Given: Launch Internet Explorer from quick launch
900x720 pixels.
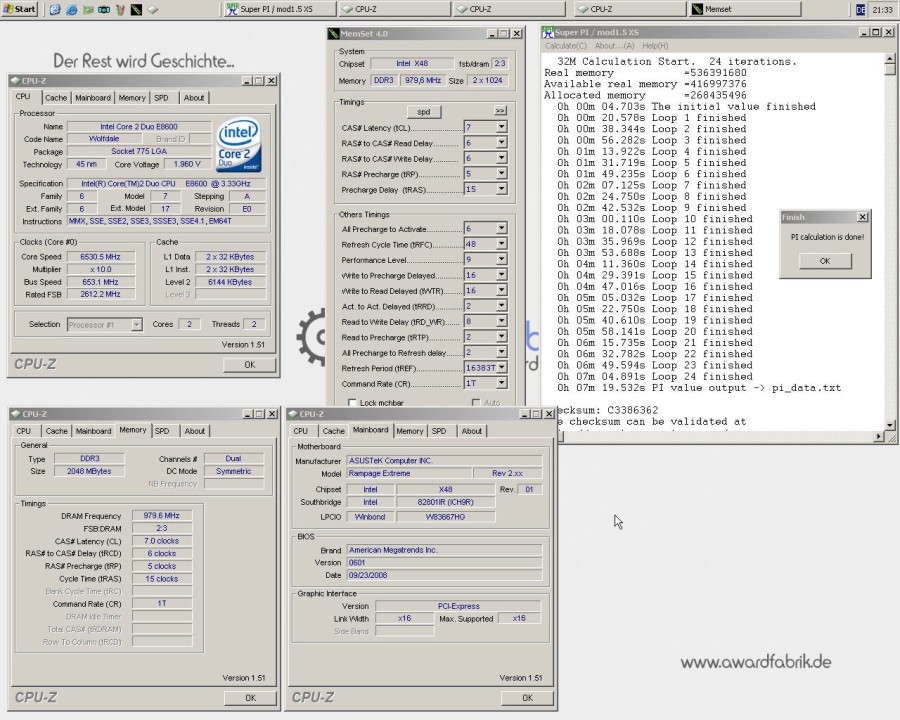Looking at the screenshot, I should 71,10.
